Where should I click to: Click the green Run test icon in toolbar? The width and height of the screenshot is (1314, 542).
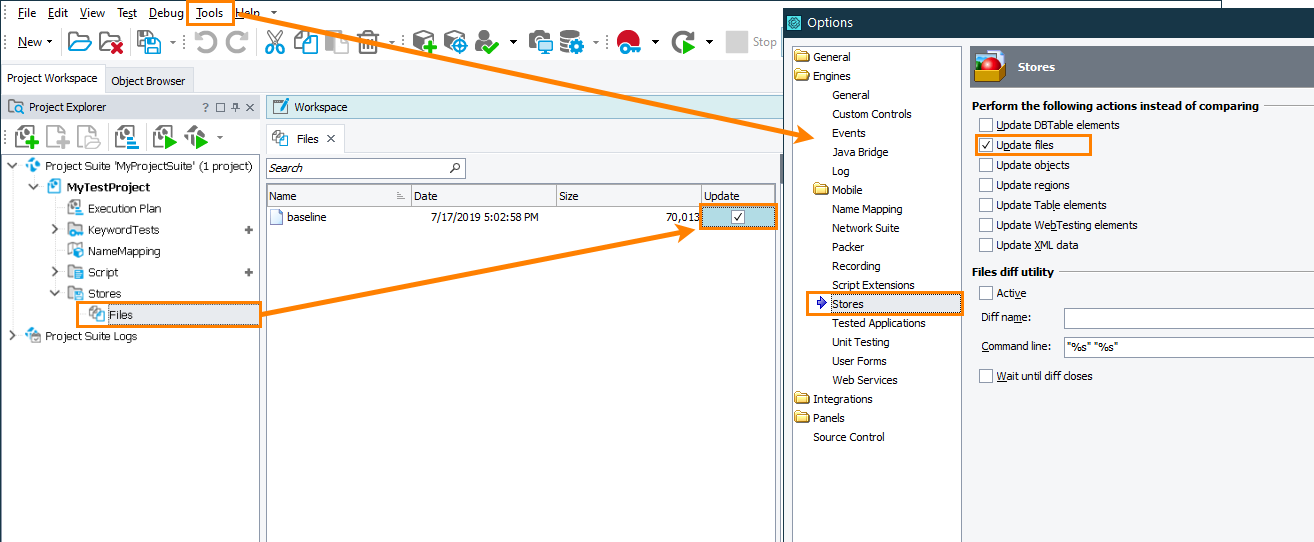pos(684,42)
